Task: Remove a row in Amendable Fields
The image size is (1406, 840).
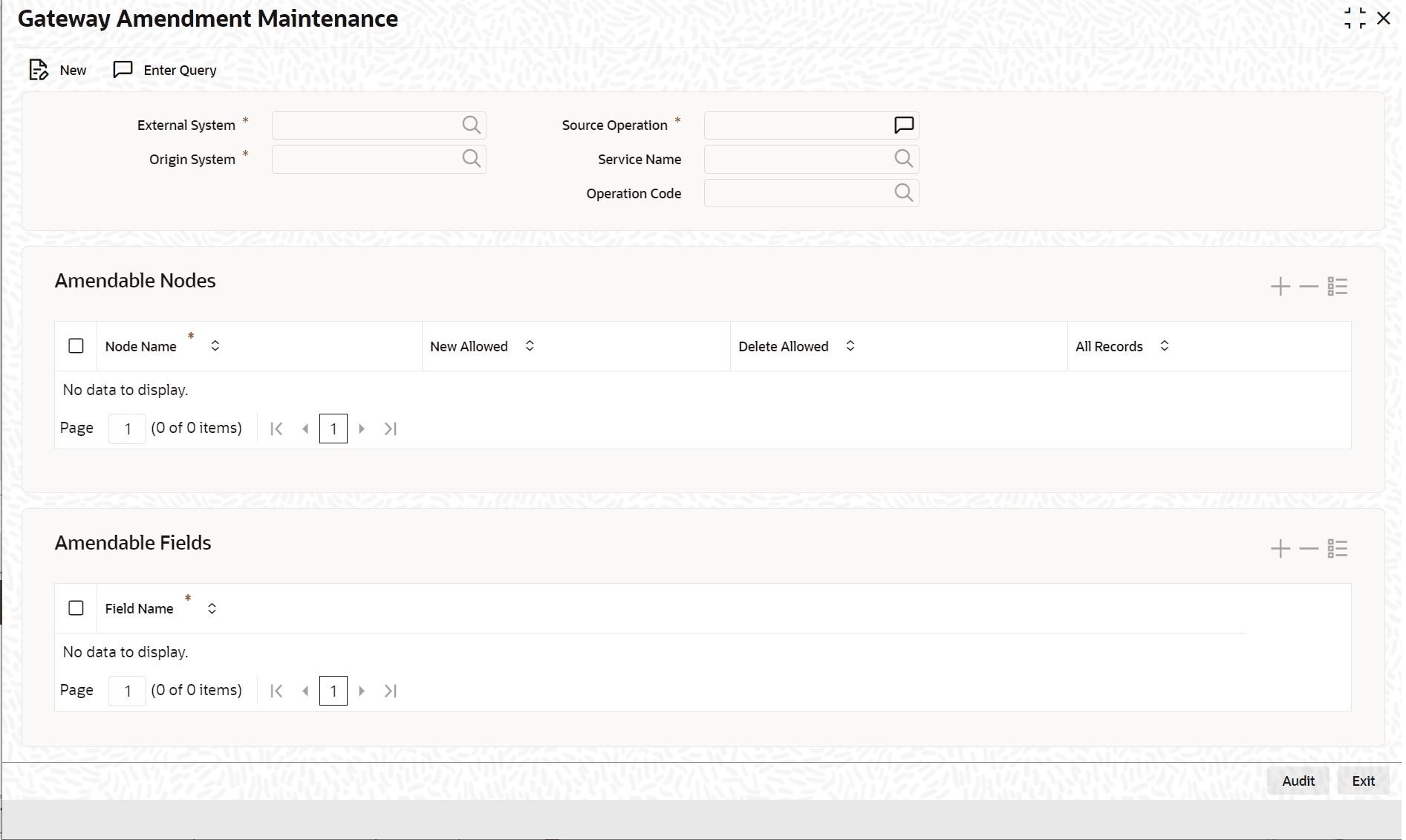Action: (1308, 548)
